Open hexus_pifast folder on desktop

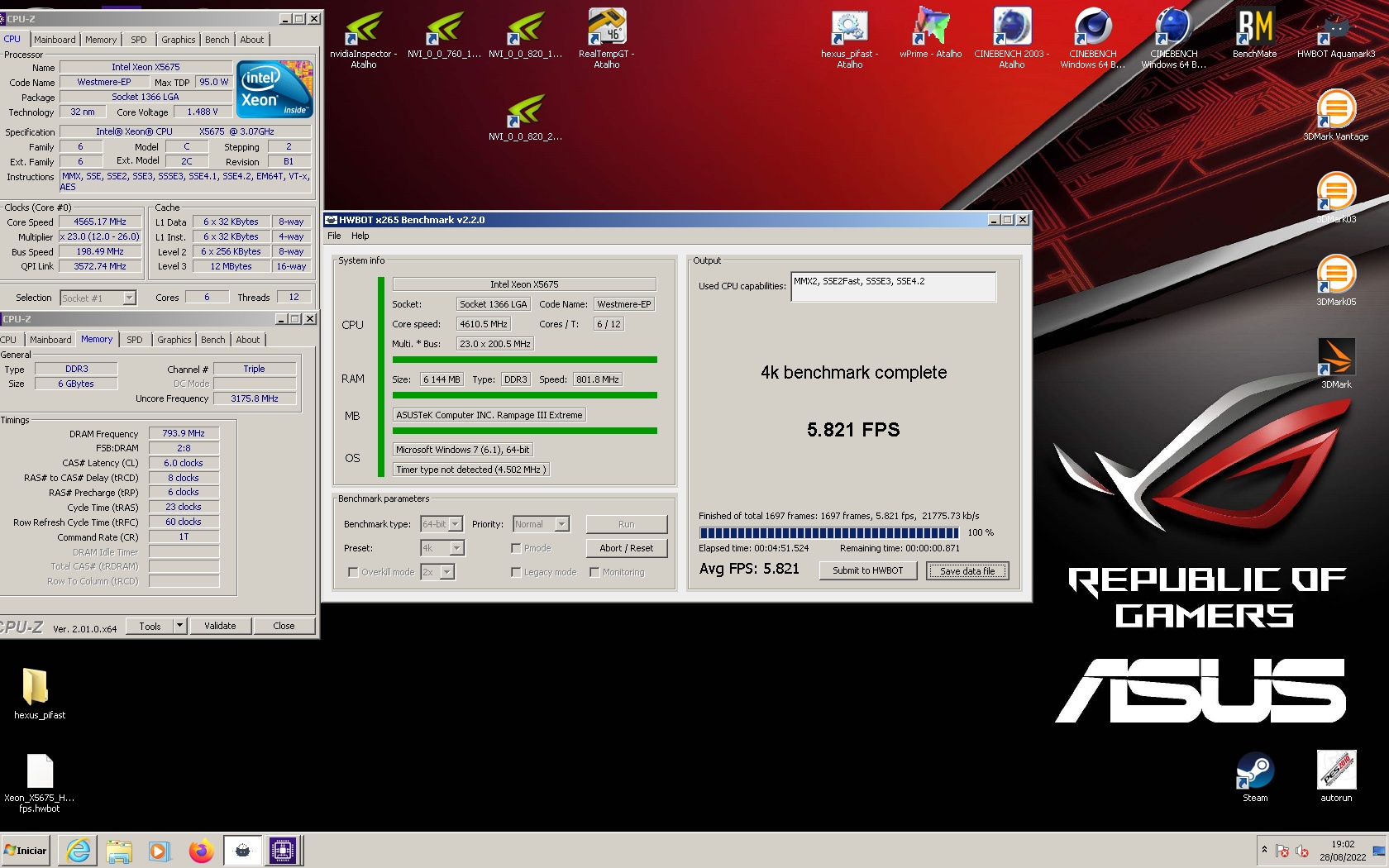(x=39, y=693)
